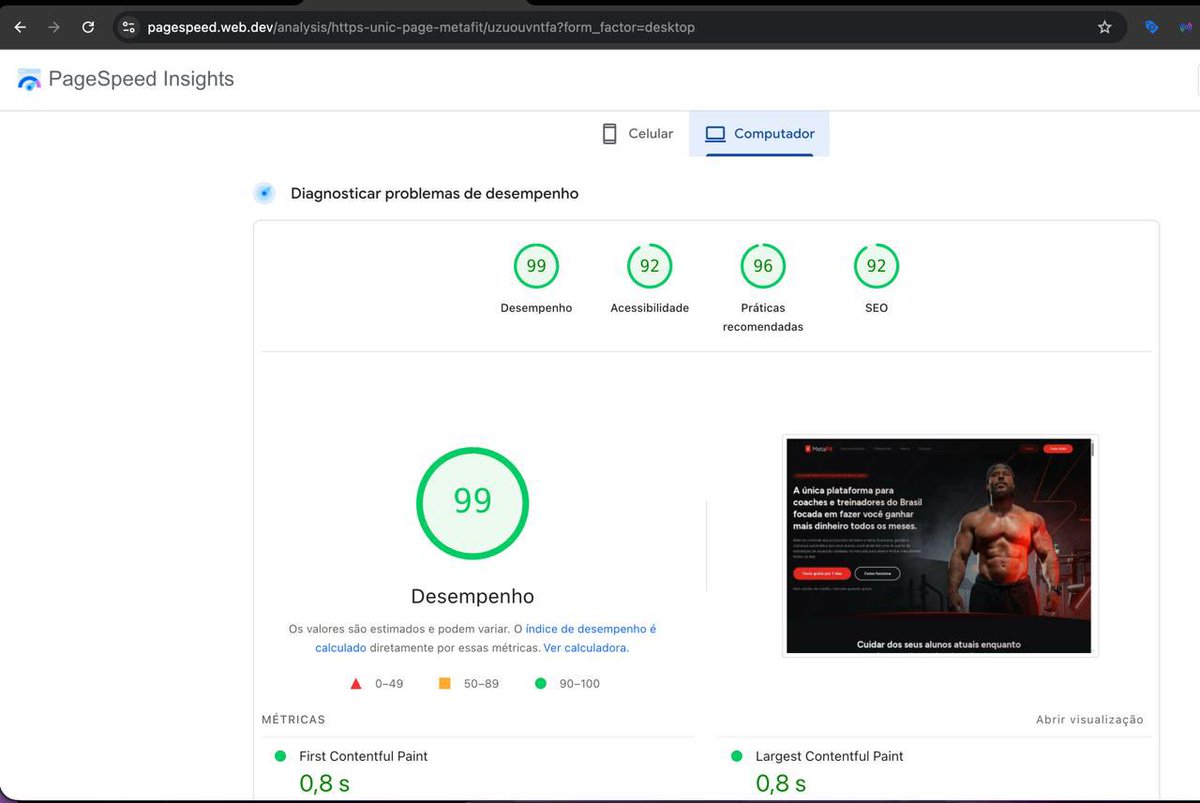Bookmark the page using the star icon
The image size is (1200, 803).
point(1104,27)
